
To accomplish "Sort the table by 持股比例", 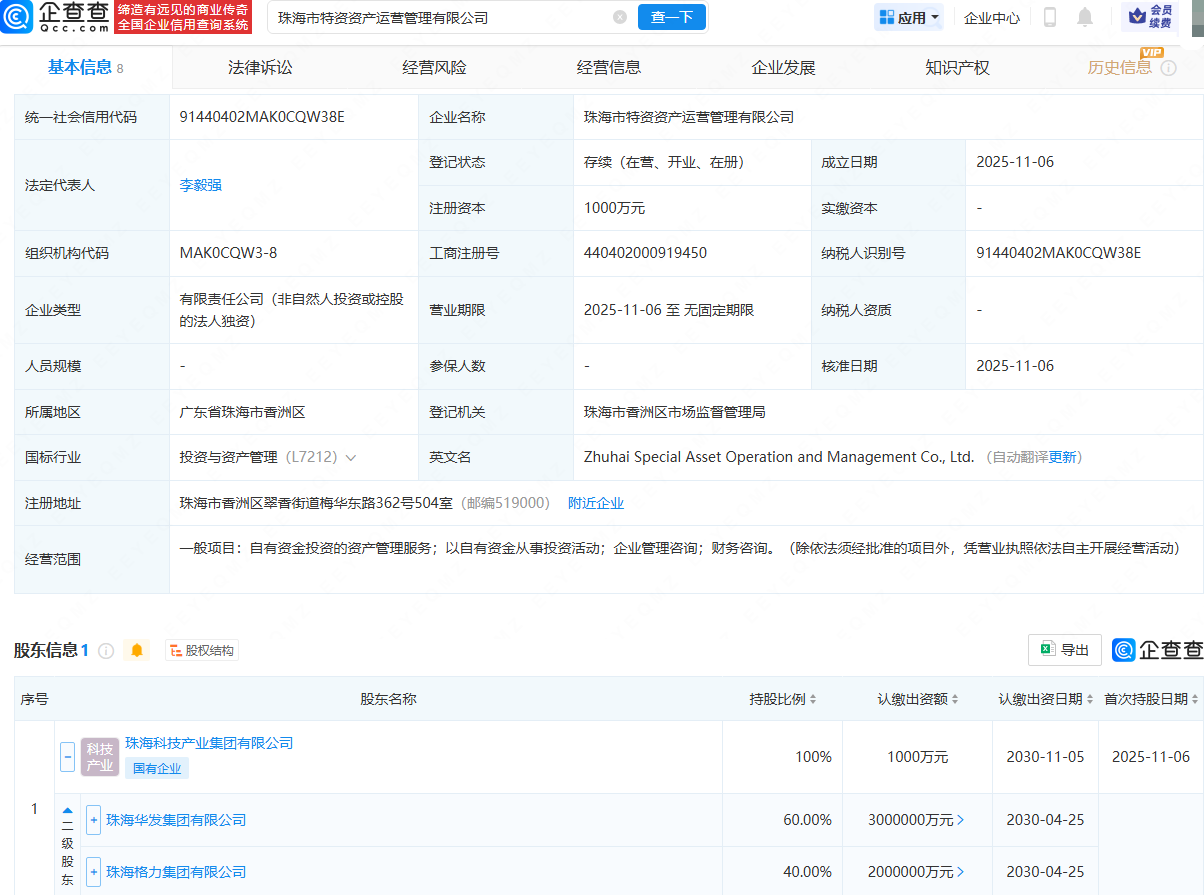I will tap(783, 699).
